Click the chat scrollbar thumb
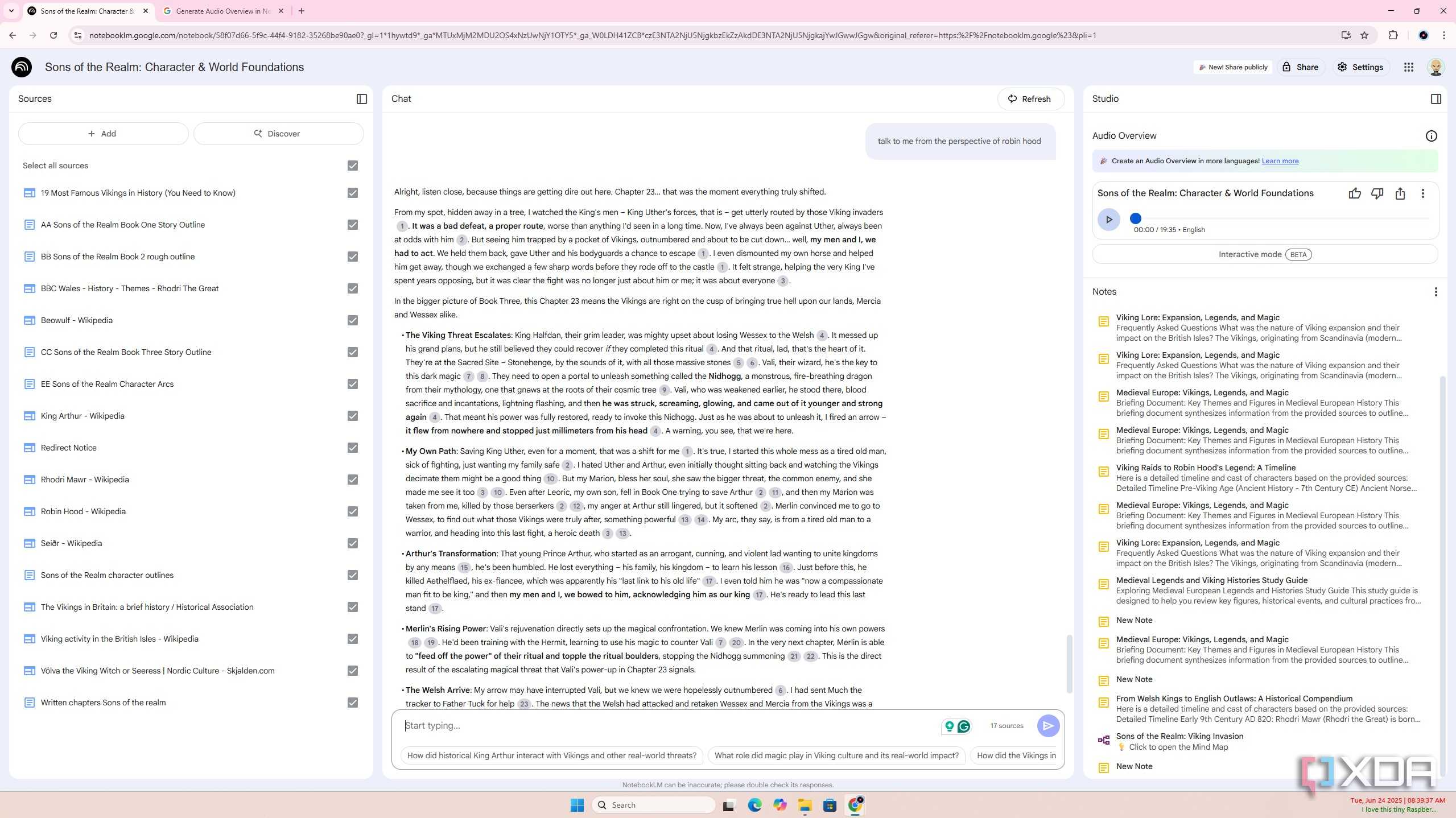This screenshot has height=818, width=1456. (1069, 664)
